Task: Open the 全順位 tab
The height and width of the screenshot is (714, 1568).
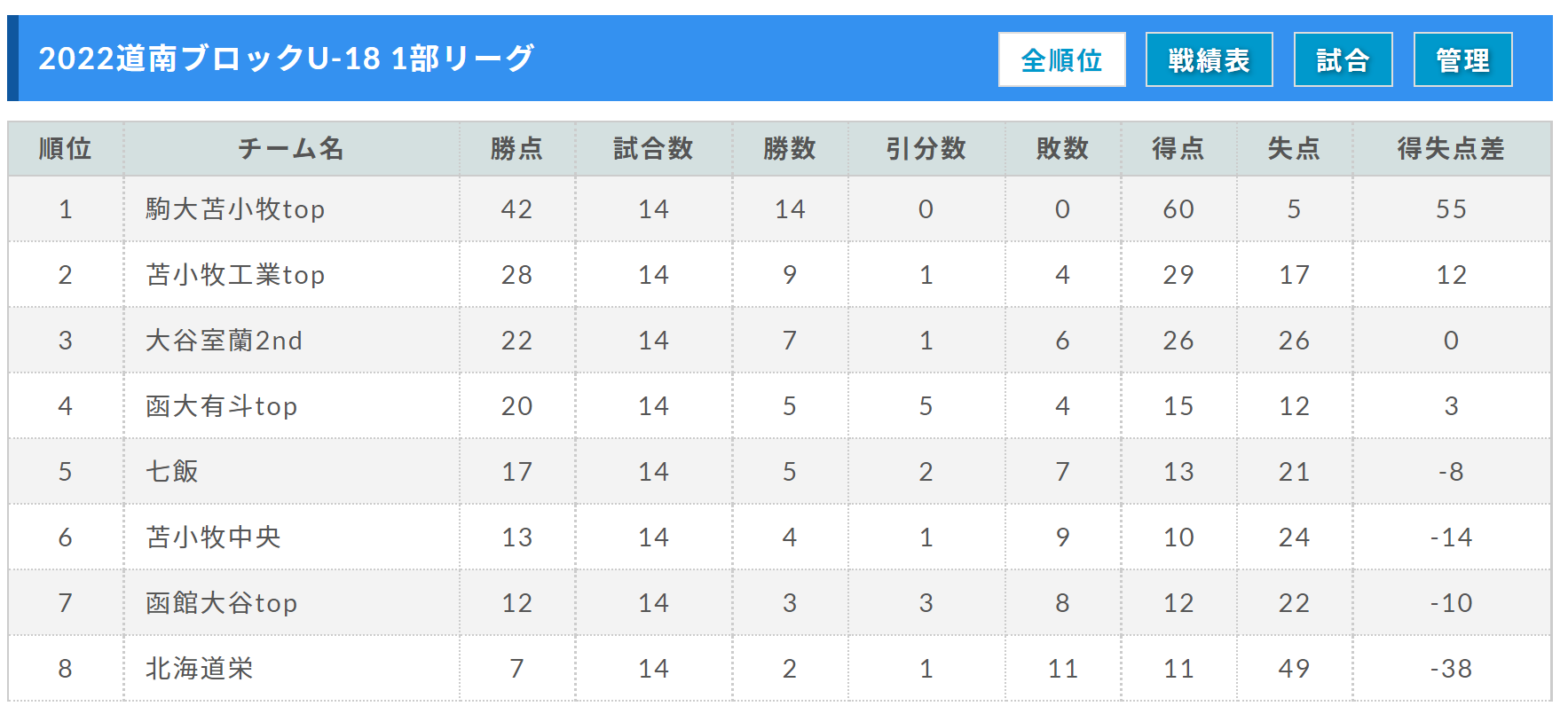Action: pyautogui.click(x=1061, y=59)
